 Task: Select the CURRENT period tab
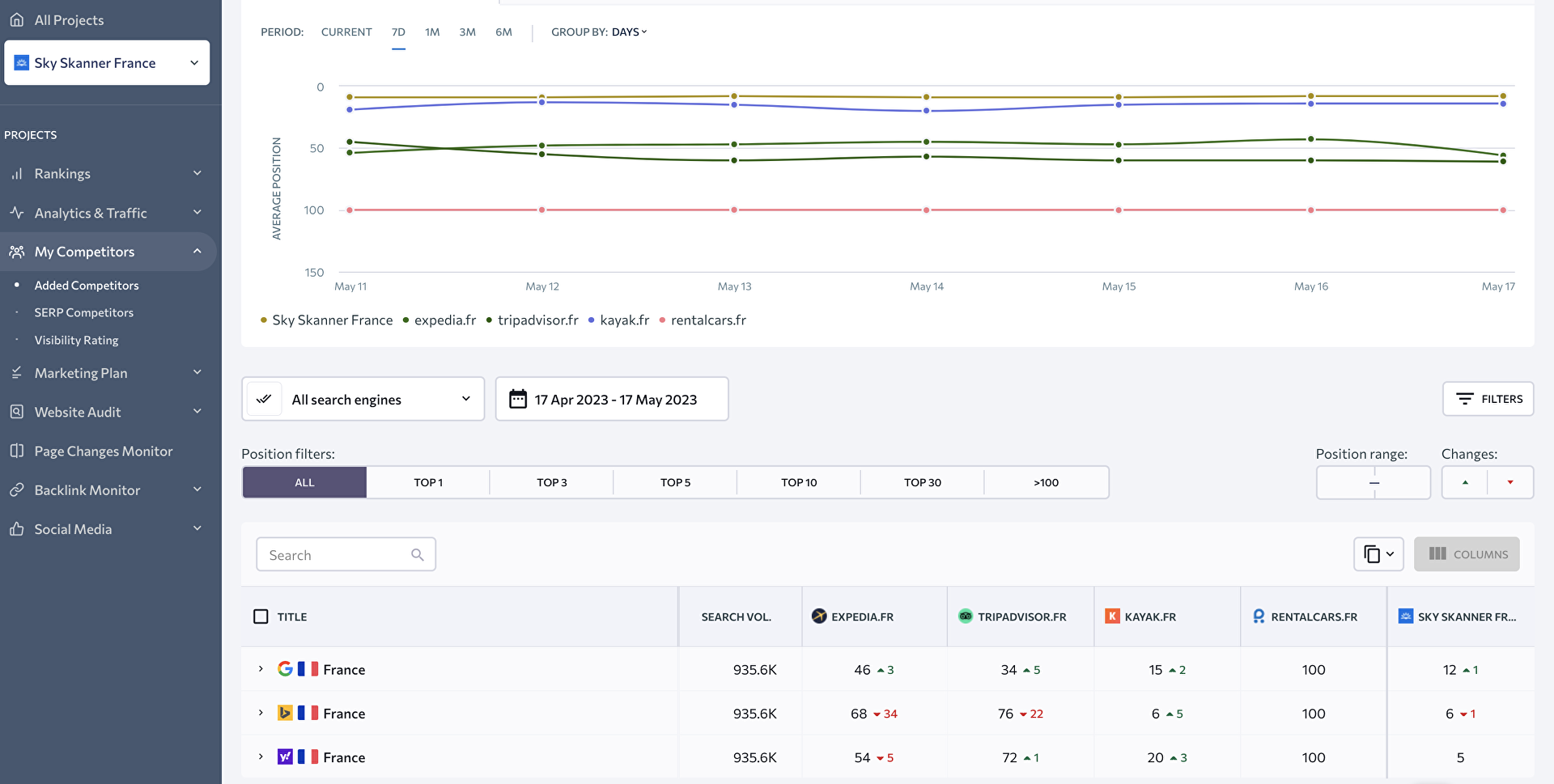click(x=346, y=32)
